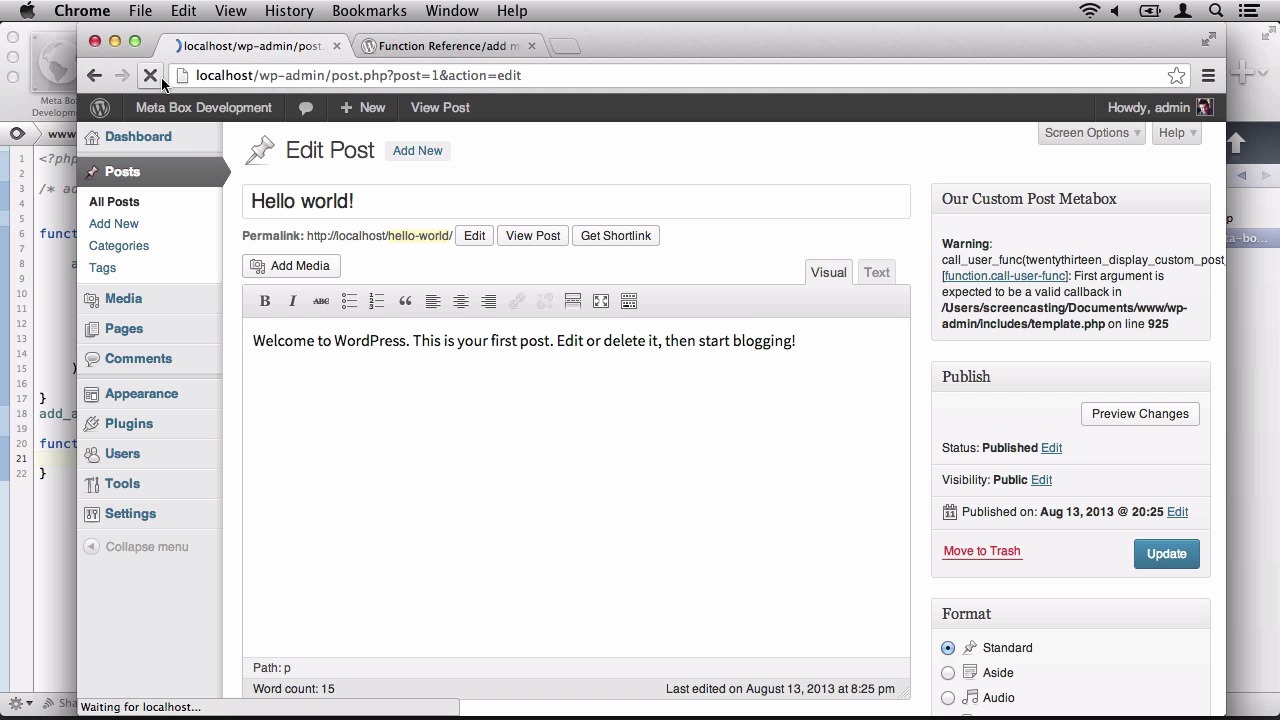Screen dimensions: 1280x720
Task: Click the admin avatar in admin bar
Action: tap(1204, 108)
